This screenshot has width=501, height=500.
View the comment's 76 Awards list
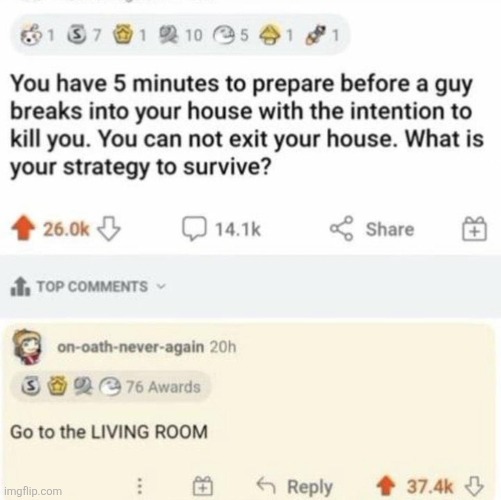[111, 387]
